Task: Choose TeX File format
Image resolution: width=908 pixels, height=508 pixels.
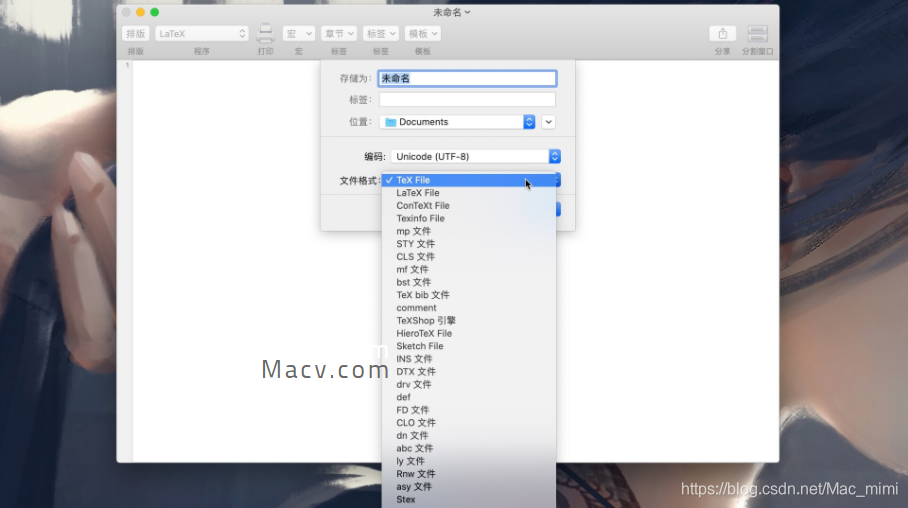Action: tap(469, 180)
